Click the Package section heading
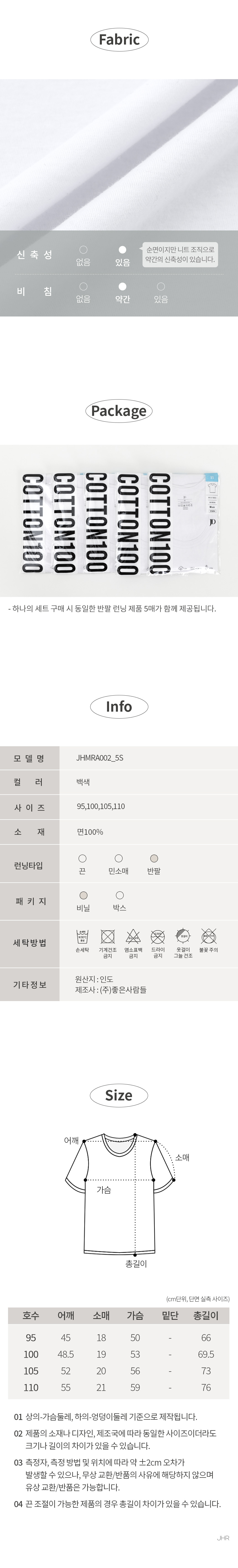 point(119,411)
